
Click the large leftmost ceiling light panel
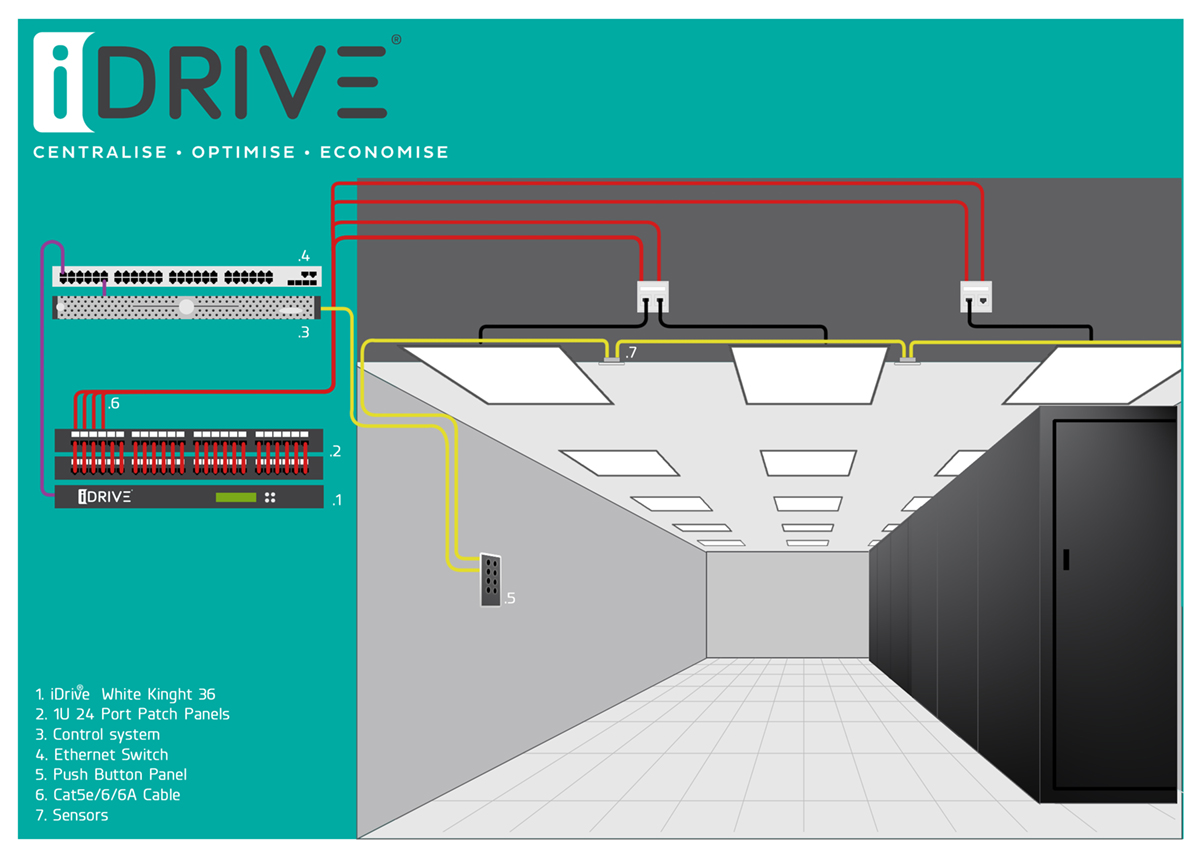(507, 374)
